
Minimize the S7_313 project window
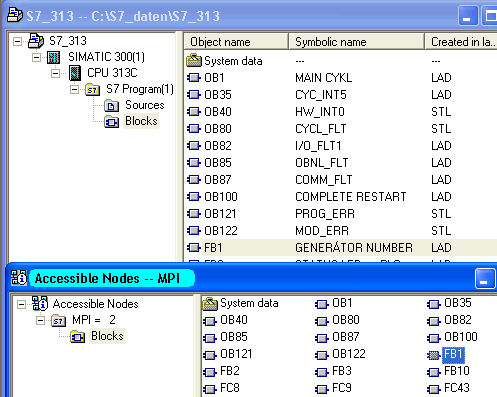467,16
